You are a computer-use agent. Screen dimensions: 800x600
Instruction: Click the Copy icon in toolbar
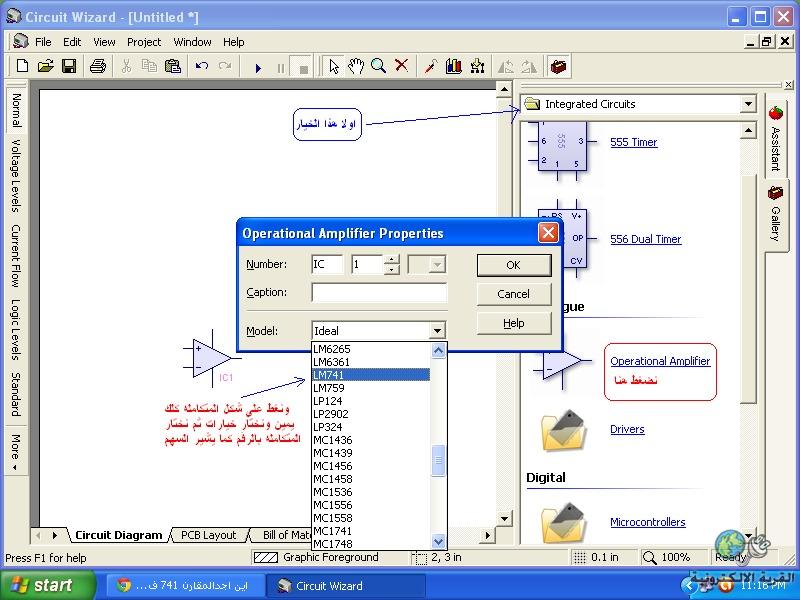point(149,66)
